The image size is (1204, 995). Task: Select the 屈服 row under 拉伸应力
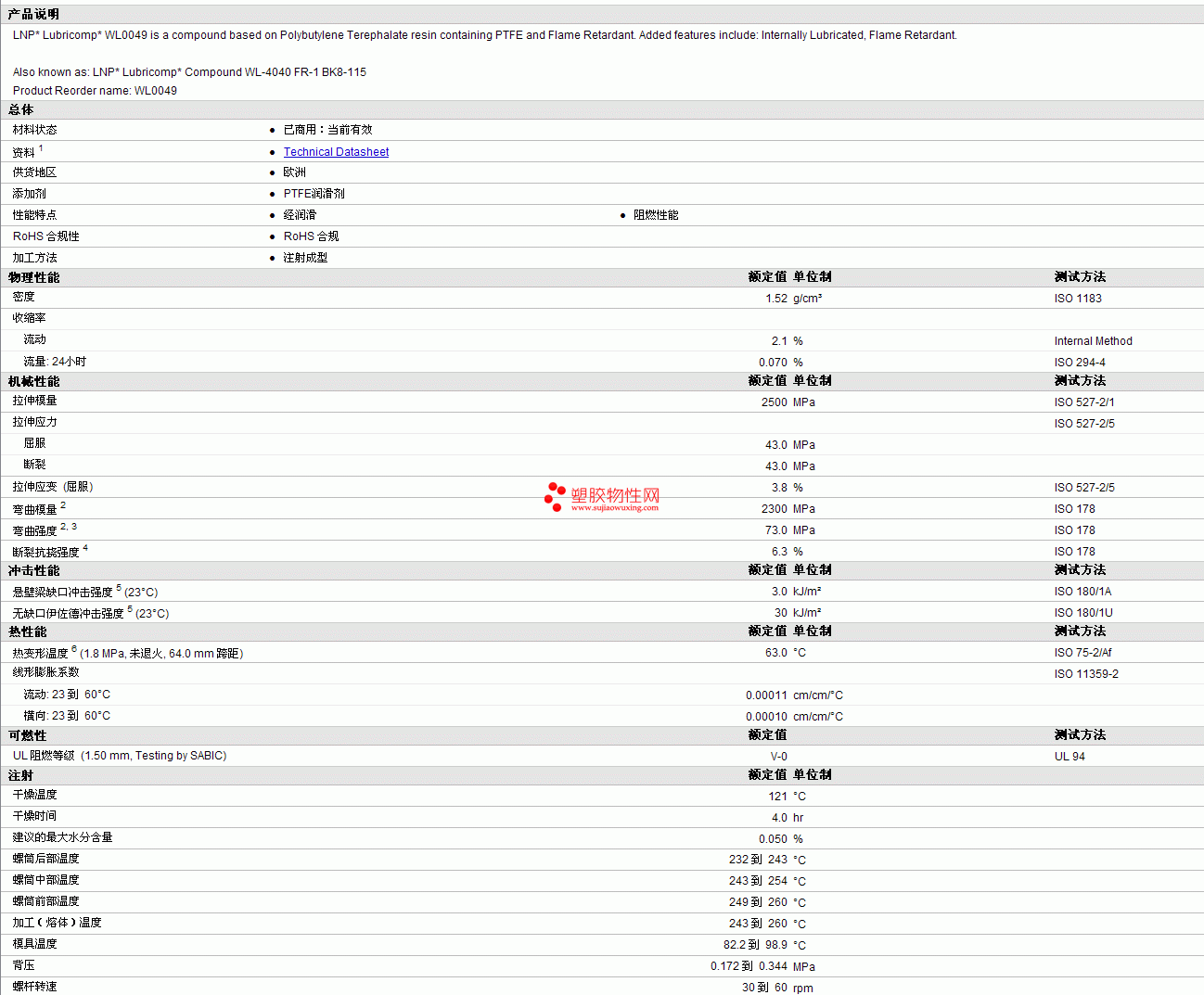coord(34,443)
